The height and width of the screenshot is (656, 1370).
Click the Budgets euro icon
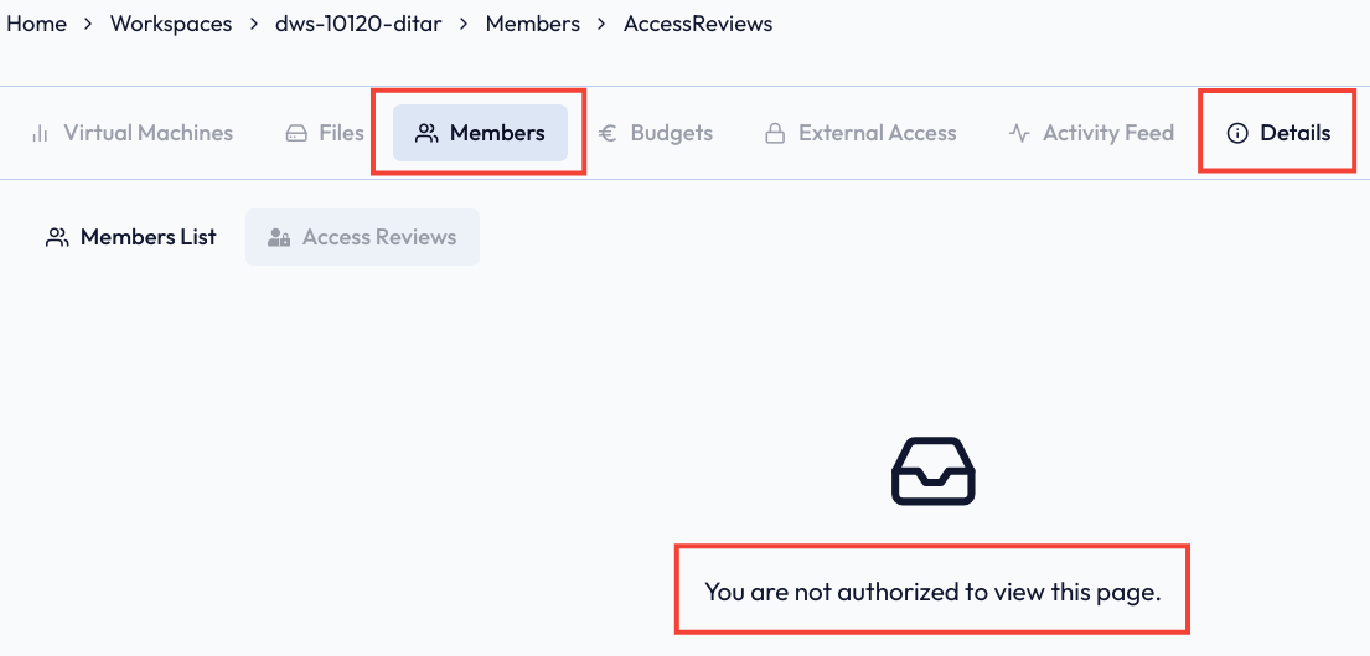[x=607, y=133]
